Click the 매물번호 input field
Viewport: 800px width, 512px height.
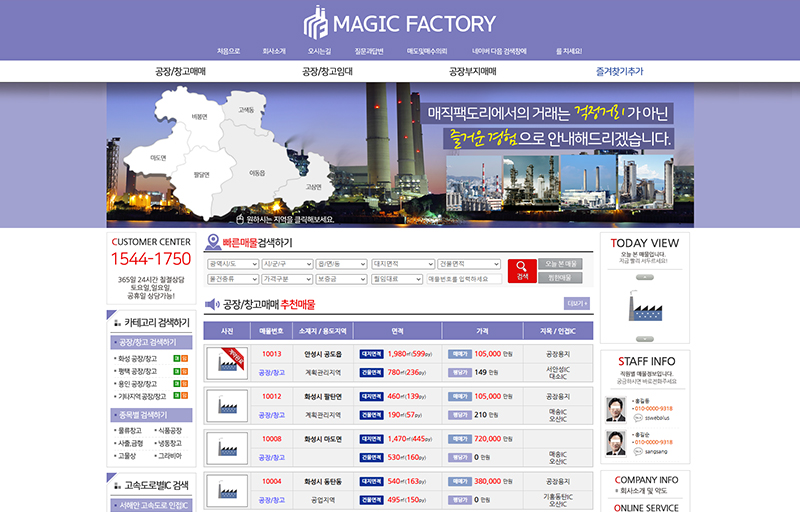pos(464,279)
